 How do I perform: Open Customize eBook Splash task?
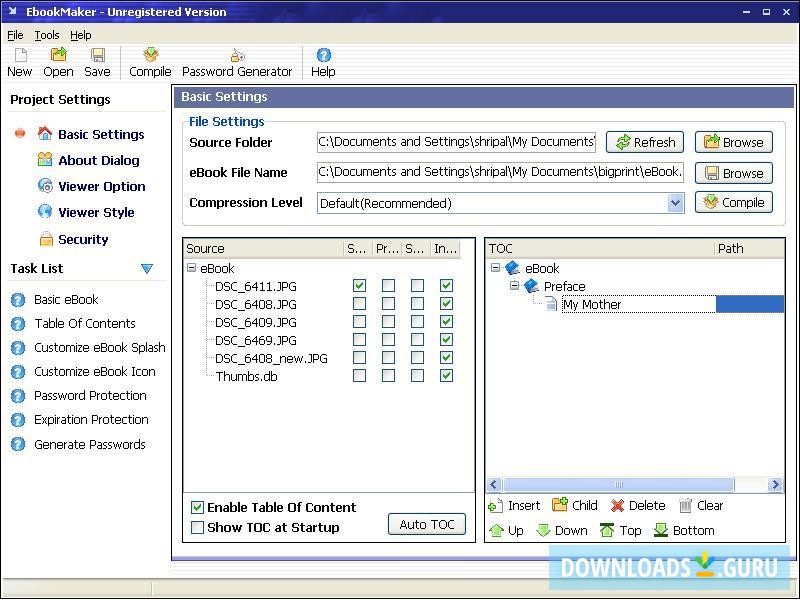pos(99,347)
